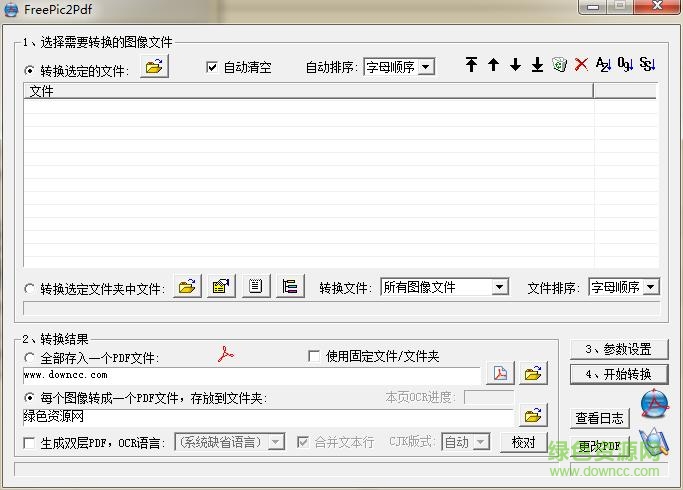Viewport: 683px width, 490px height.
Task: Browse for source folder icon
Action: [x=187, y=286]
